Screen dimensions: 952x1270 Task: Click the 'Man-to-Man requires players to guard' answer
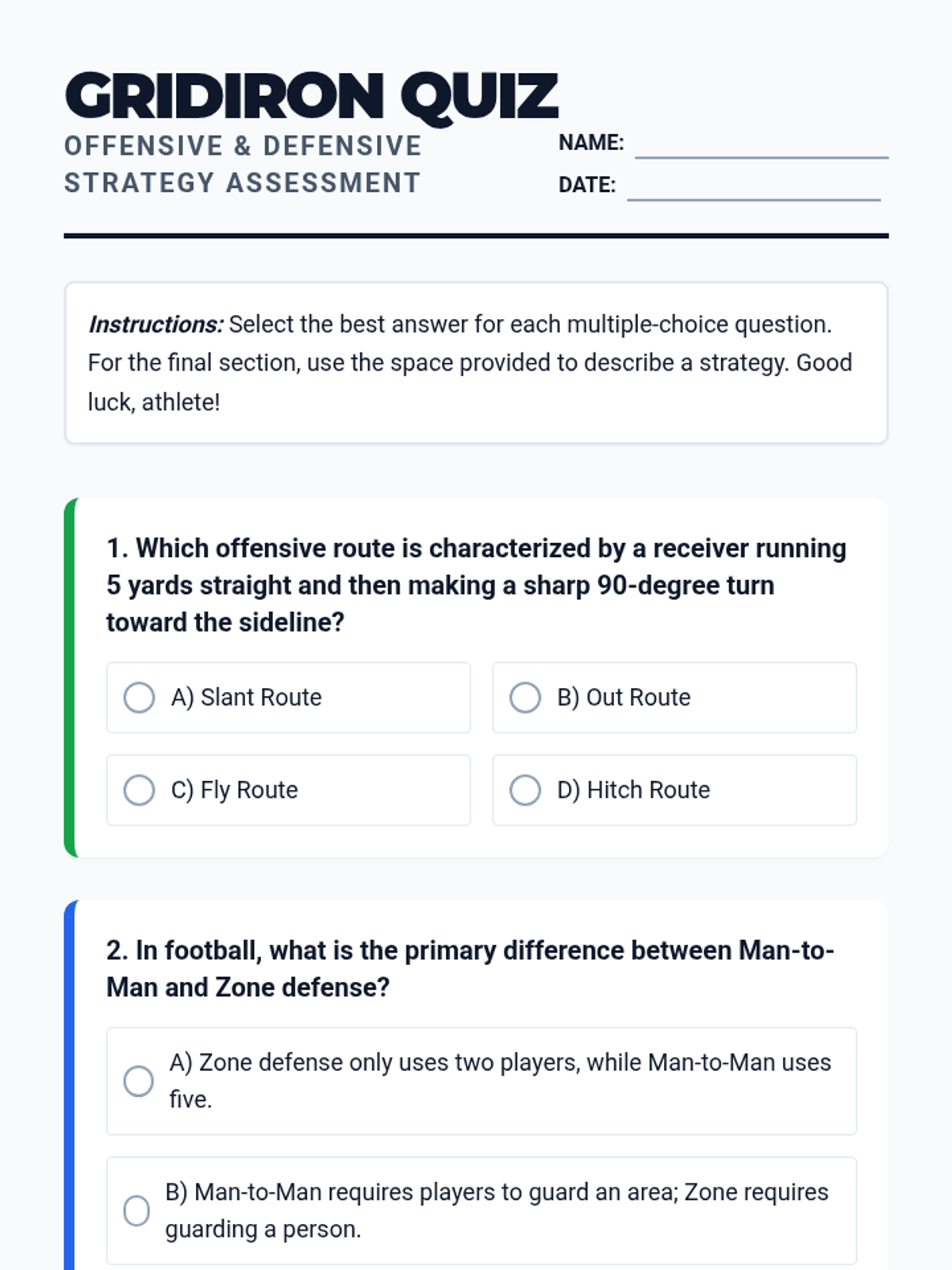click(497, 1210)
